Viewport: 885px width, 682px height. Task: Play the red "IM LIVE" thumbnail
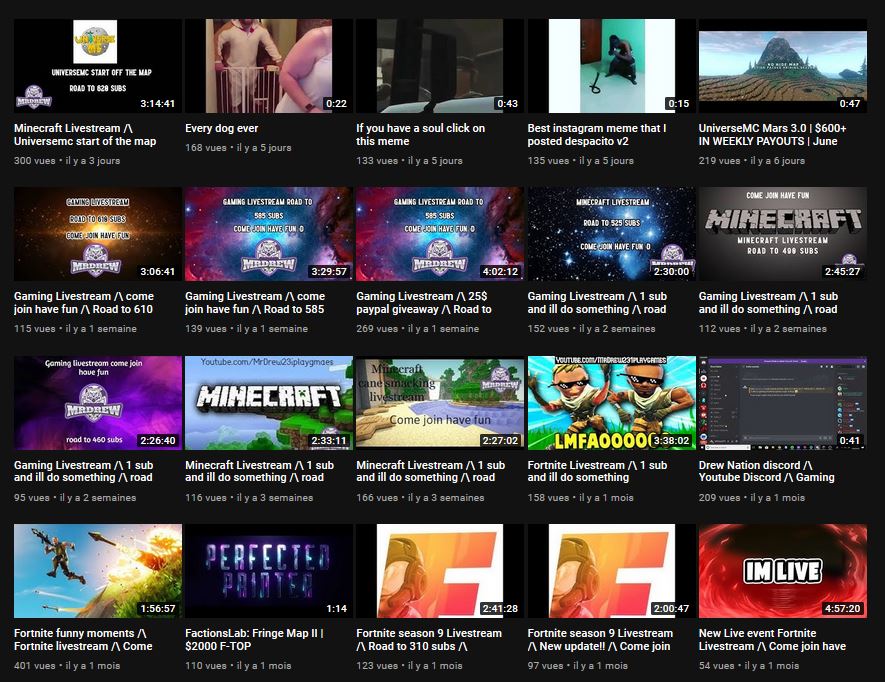click(782, 571)
